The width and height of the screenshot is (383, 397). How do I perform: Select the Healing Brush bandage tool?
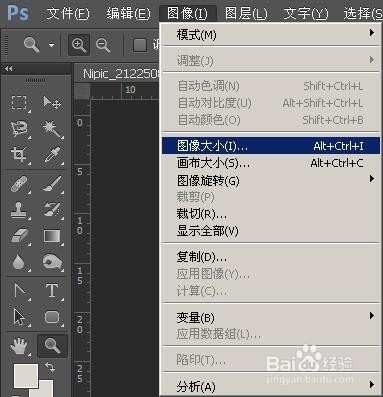[x=19, y=184]
